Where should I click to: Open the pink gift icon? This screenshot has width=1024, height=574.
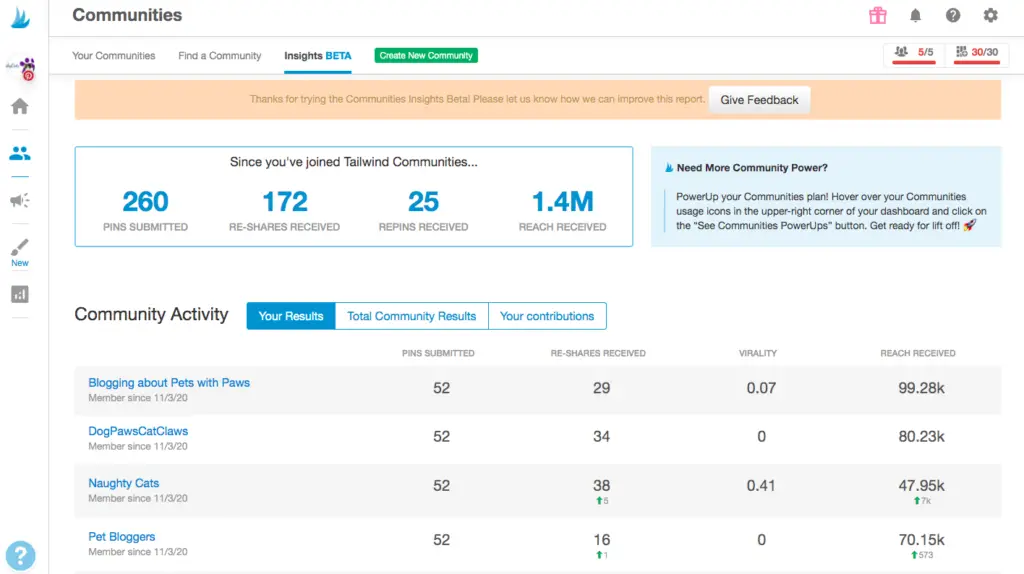click(x=878, y=15)
